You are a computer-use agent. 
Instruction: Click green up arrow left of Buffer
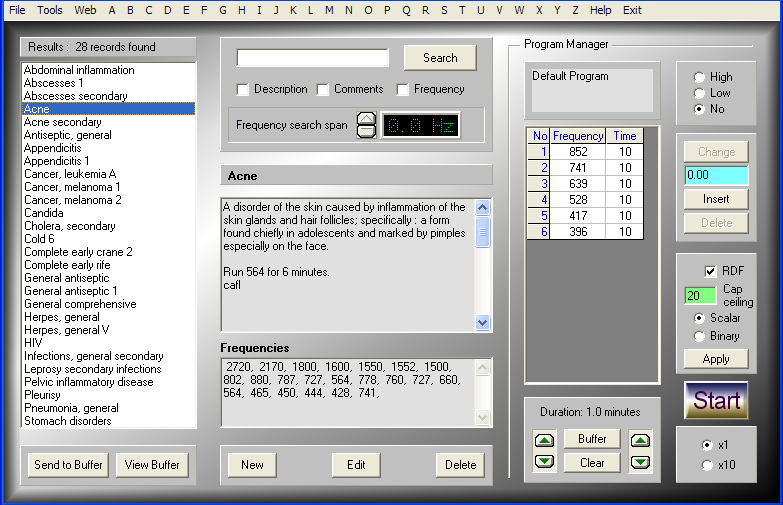click(x=544, y=441)
